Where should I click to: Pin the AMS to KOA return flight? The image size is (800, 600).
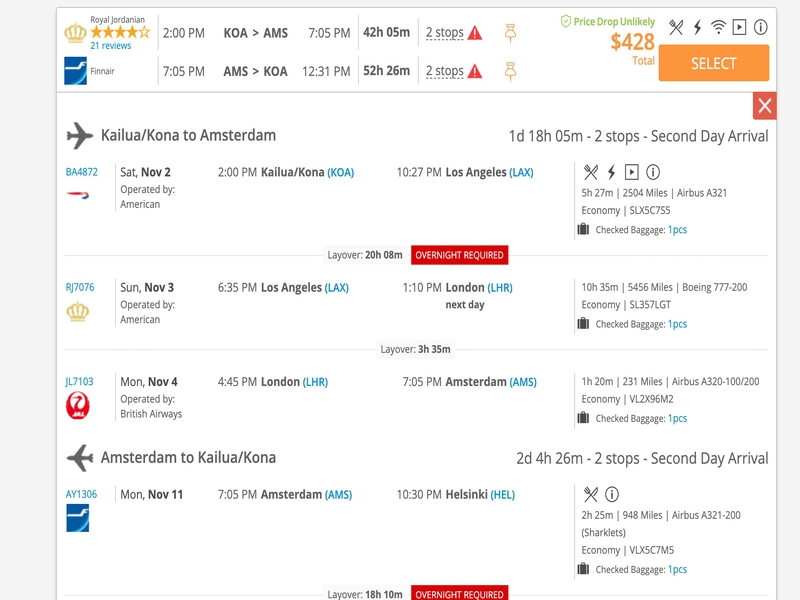(x=510, y=71)
